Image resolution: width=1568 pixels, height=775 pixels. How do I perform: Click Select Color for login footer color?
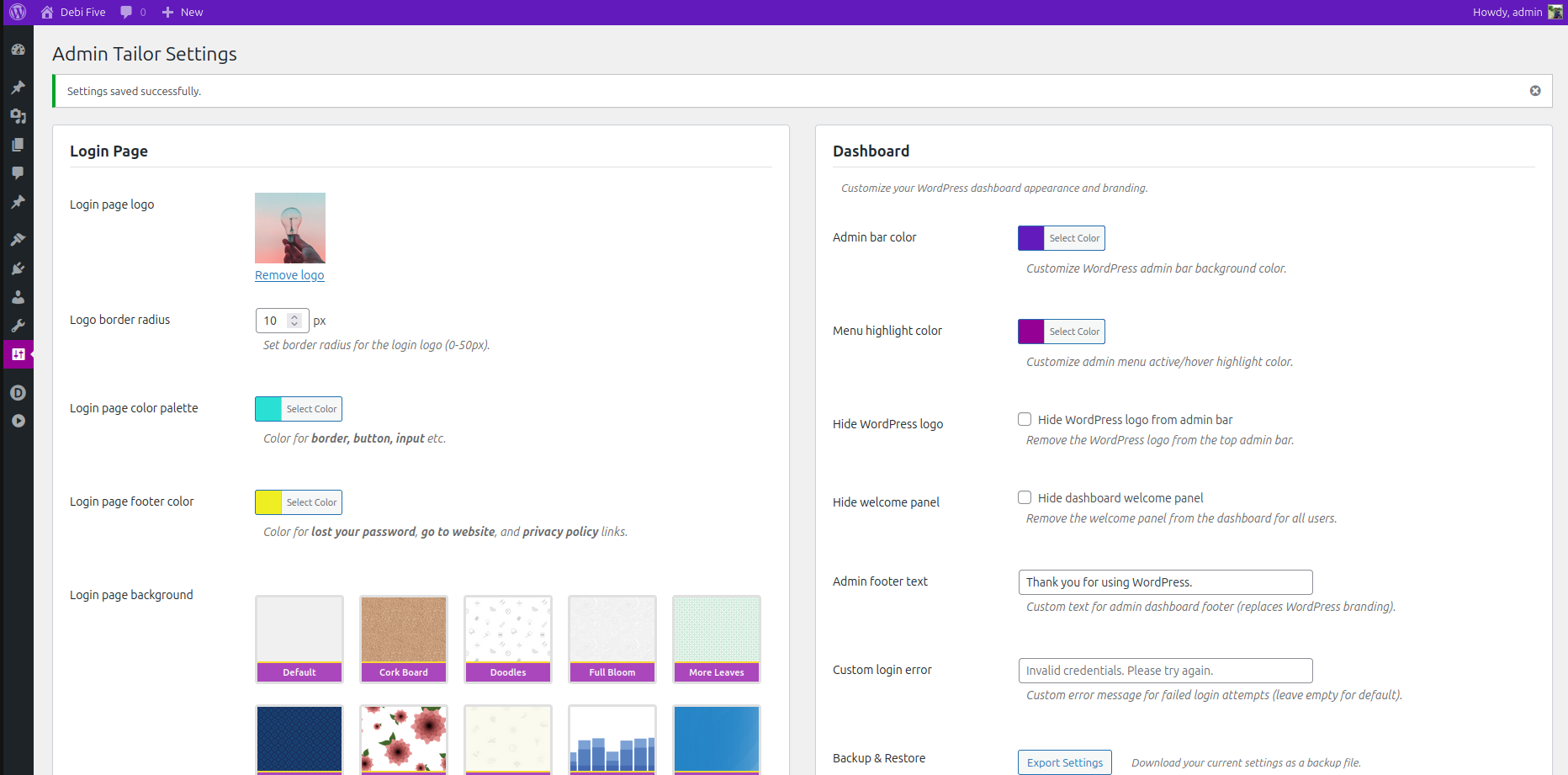click(x=311, y=502)
